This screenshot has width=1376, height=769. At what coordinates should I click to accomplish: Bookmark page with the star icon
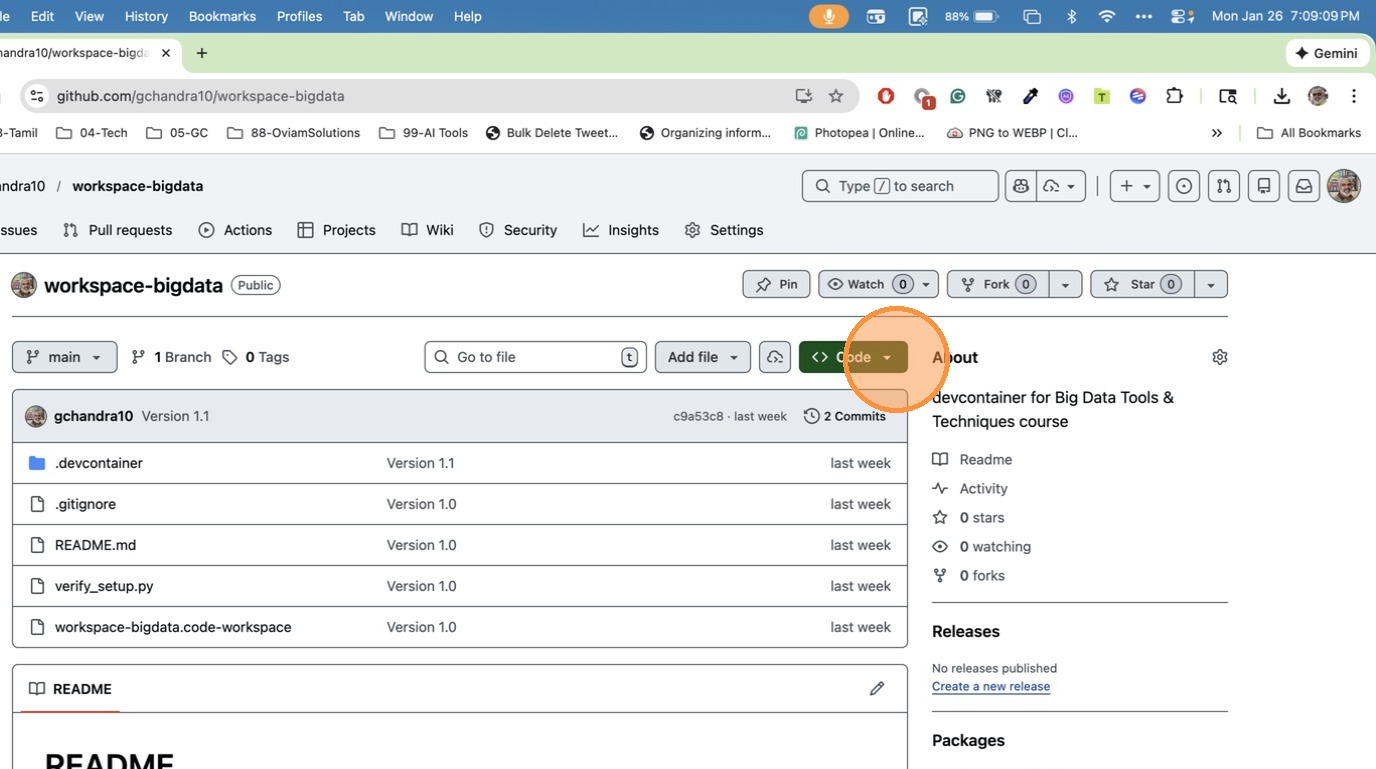tap(836, 96)
